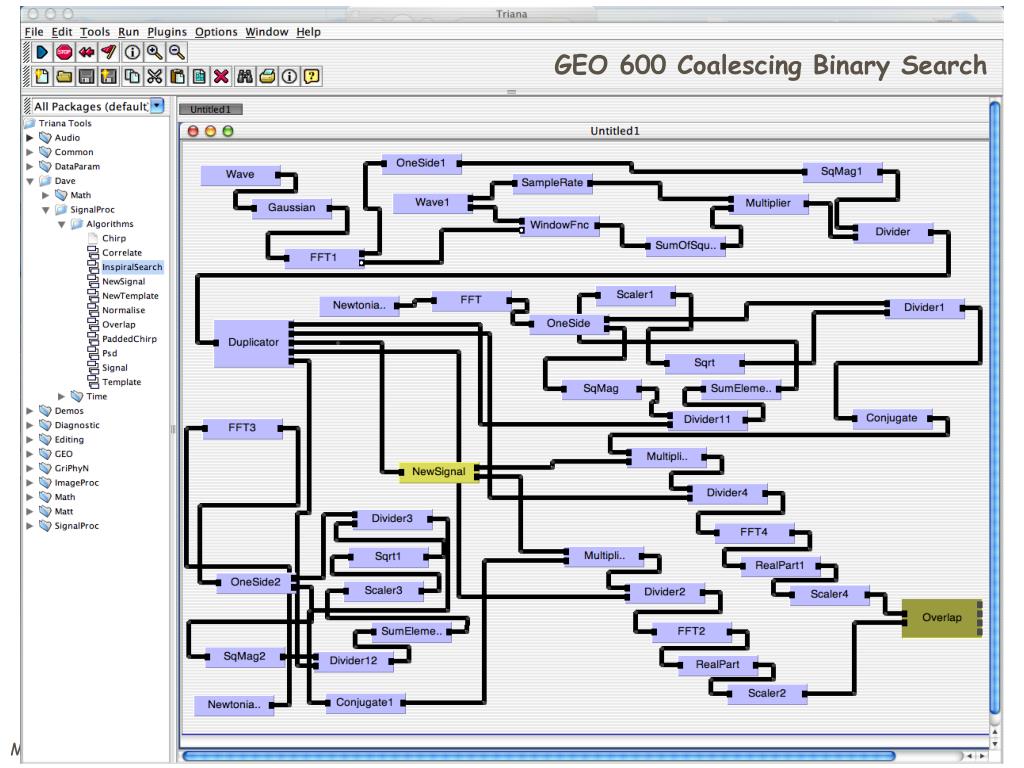The height and width of the screenshot is (768, 1024).
Task: Expand the ImageProc folder
Action: 29,483
